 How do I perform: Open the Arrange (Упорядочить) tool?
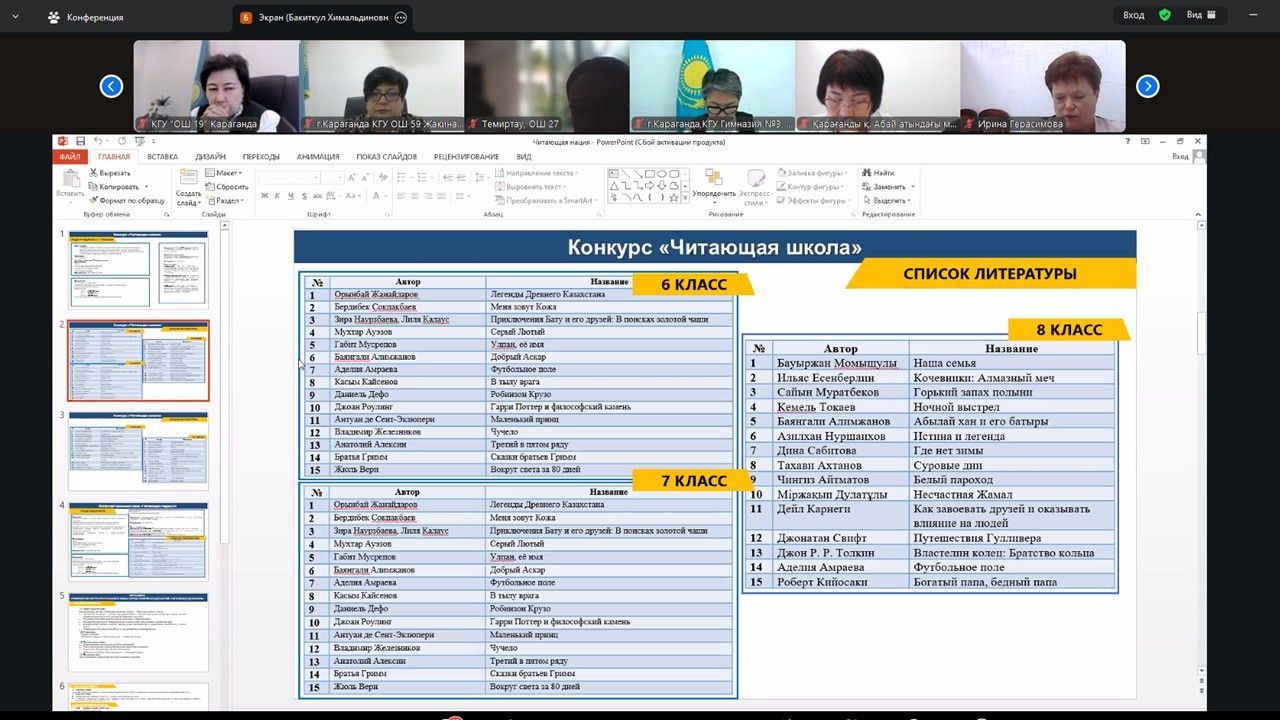pos(713,185)
